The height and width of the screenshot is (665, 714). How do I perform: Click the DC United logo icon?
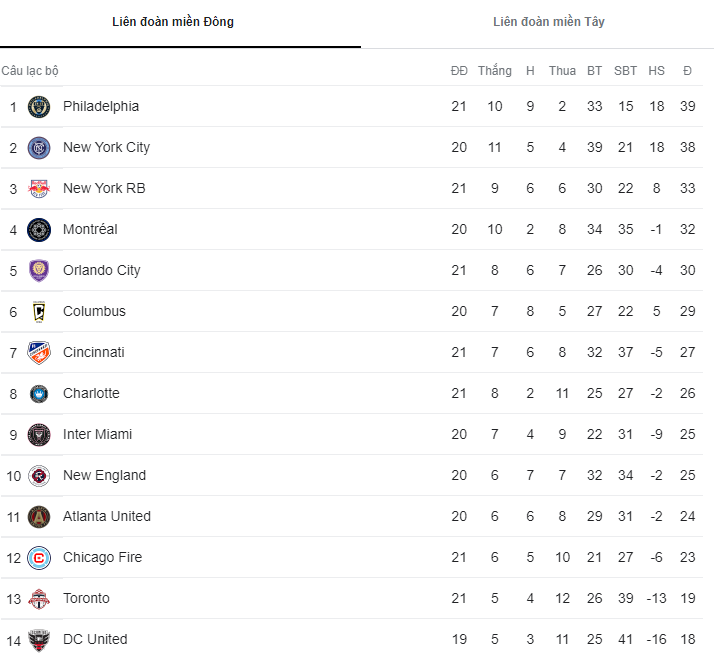click(39, 640)
